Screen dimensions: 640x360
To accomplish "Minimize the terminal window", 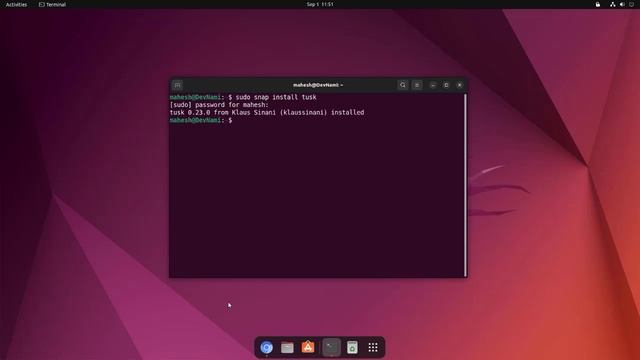I will (433, 85).
